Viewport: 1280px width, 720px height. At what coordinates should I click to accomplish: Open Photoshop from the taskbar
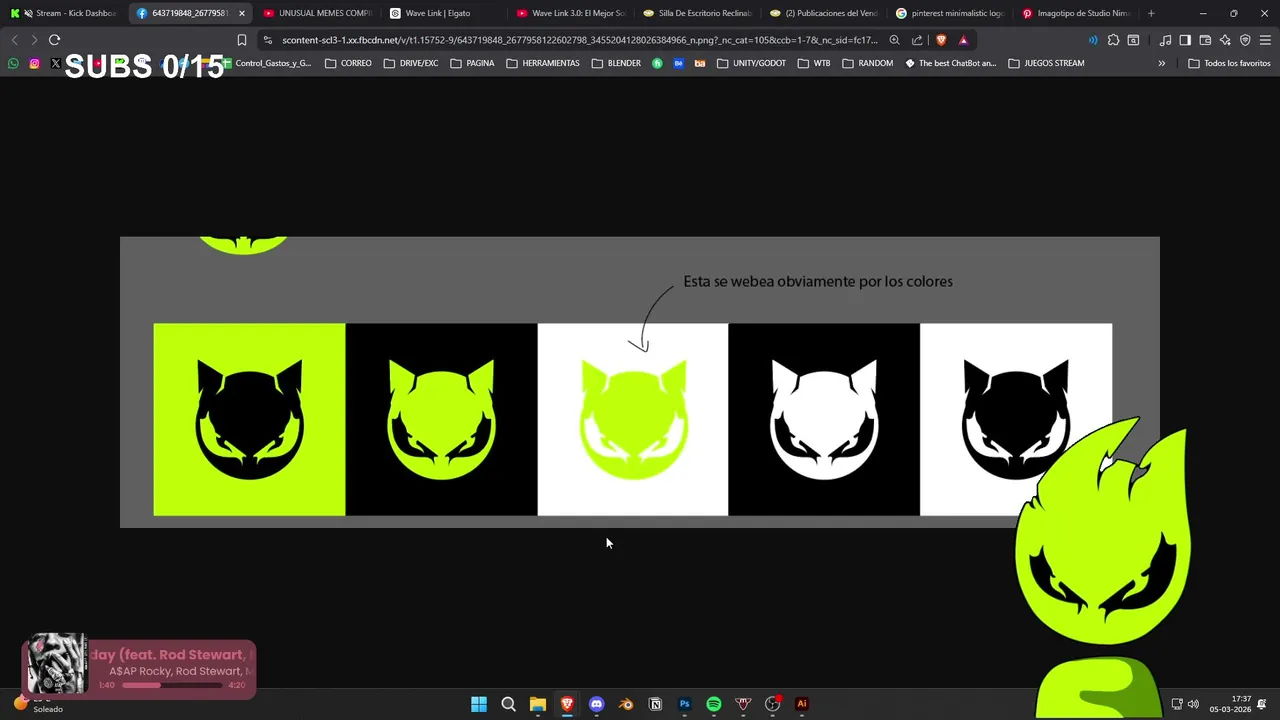click(684, 704)
